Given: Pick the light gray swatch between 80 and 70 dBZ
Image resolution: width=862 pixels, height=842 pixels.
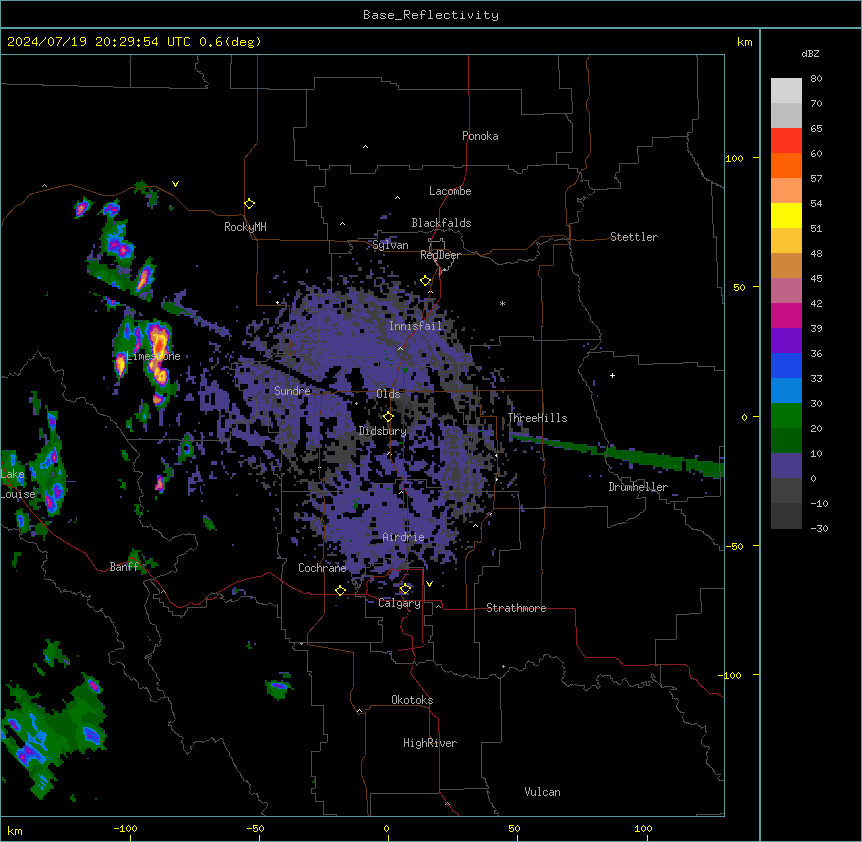Looking at the screenshot, I should tap(786, 91).
